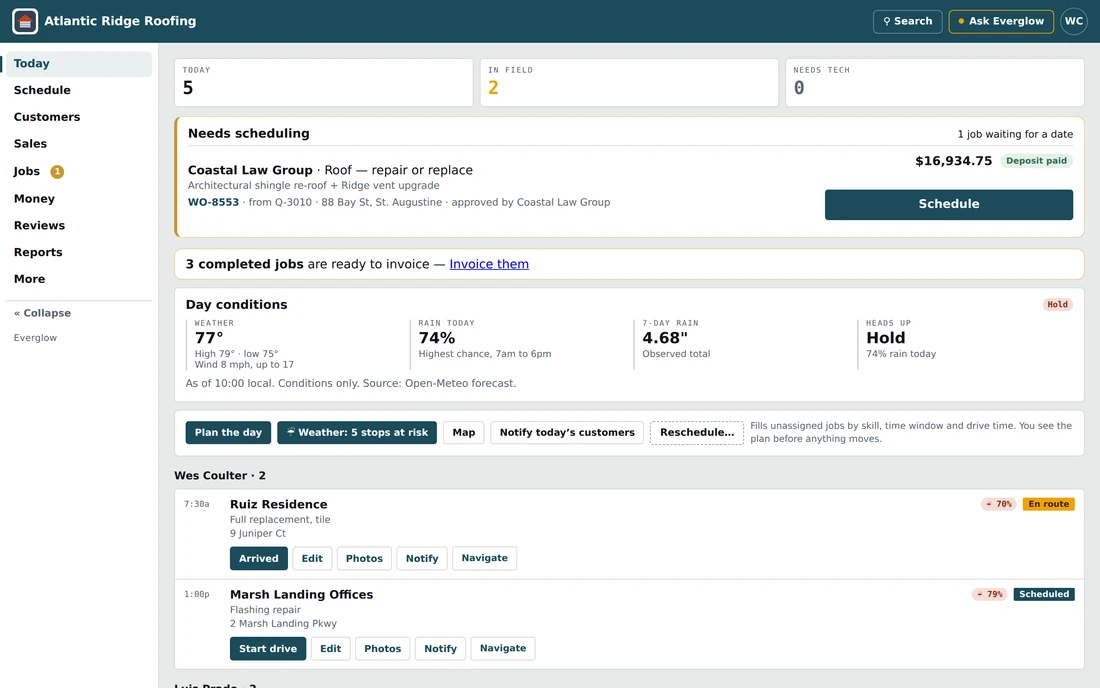Click the Plan the day button
This screenshot has height=688, width=1100.
click(x=228, y=433)
